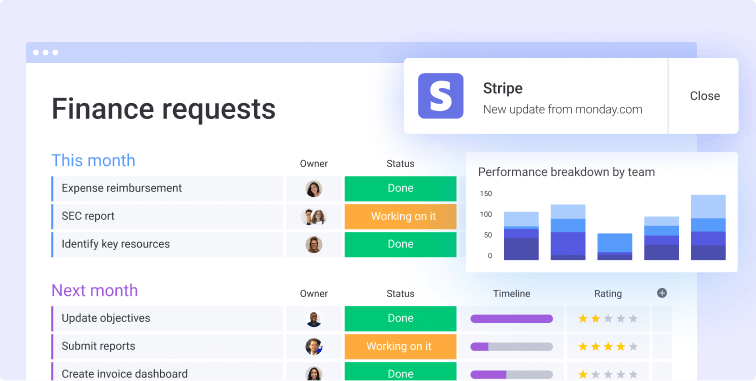Screen dimensions: 756x381
Task: Change SEC report Working on it status
Action: 400,217
